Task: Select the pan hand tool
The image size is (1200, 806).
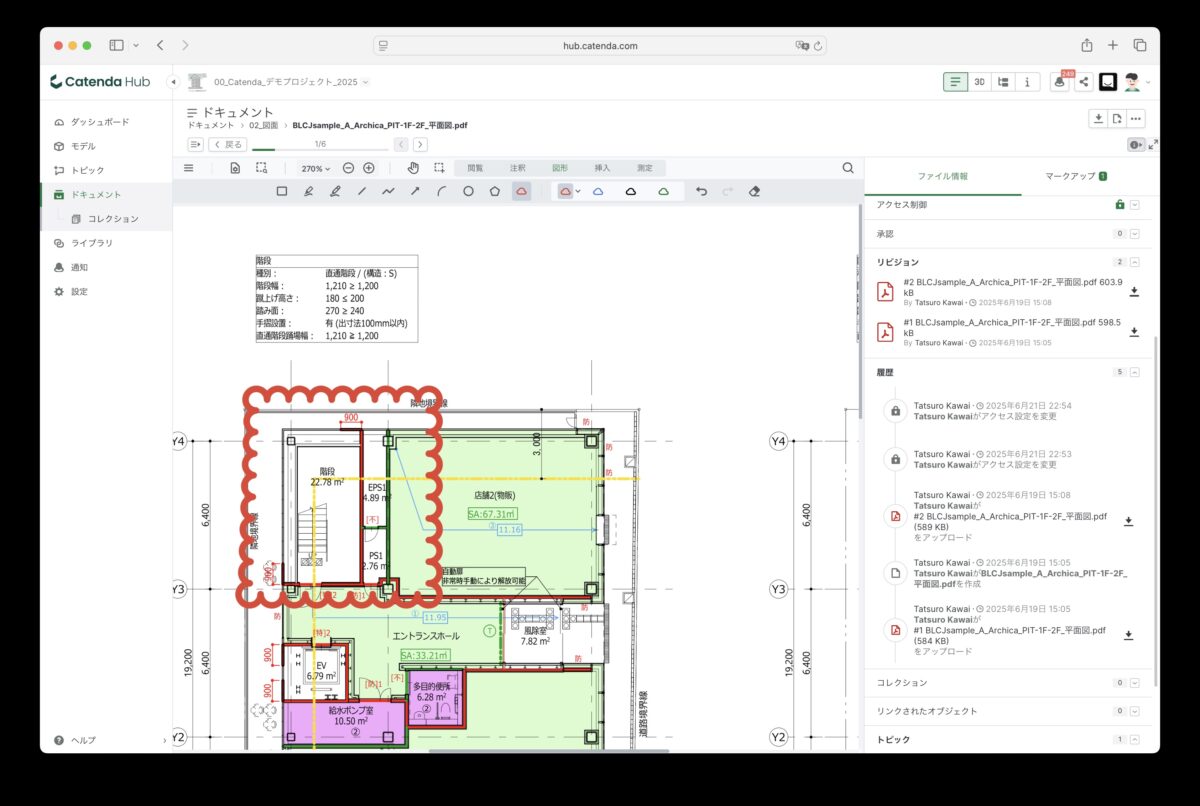Action: 412,168
